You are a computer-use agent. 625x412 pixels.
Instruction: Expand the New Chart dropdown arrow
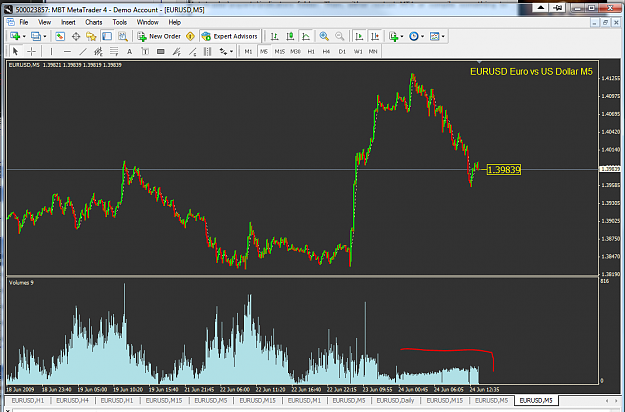click(24, 37)
